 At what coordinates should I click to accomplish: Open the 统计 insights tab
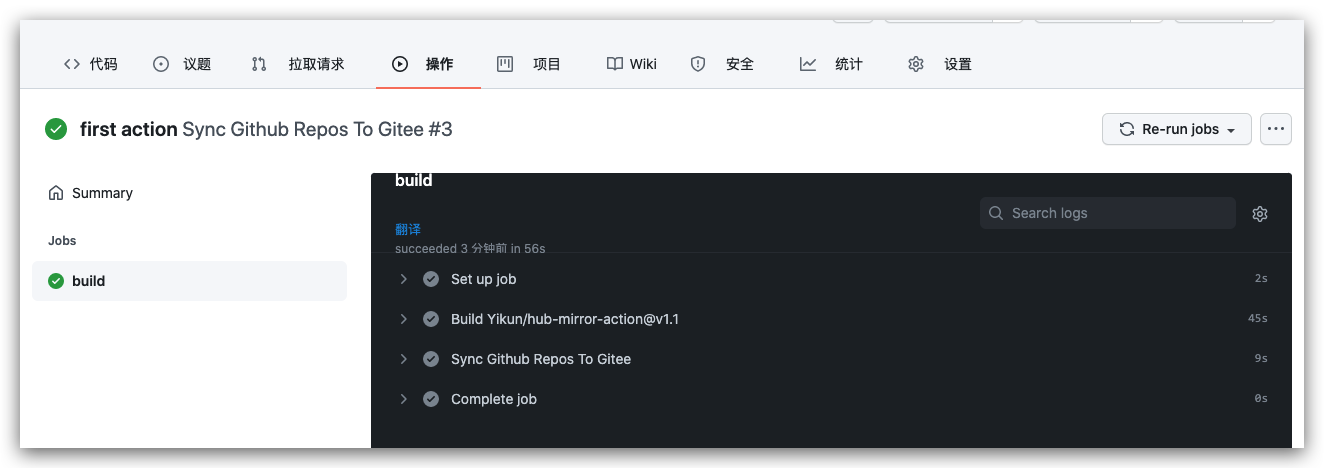832,64
